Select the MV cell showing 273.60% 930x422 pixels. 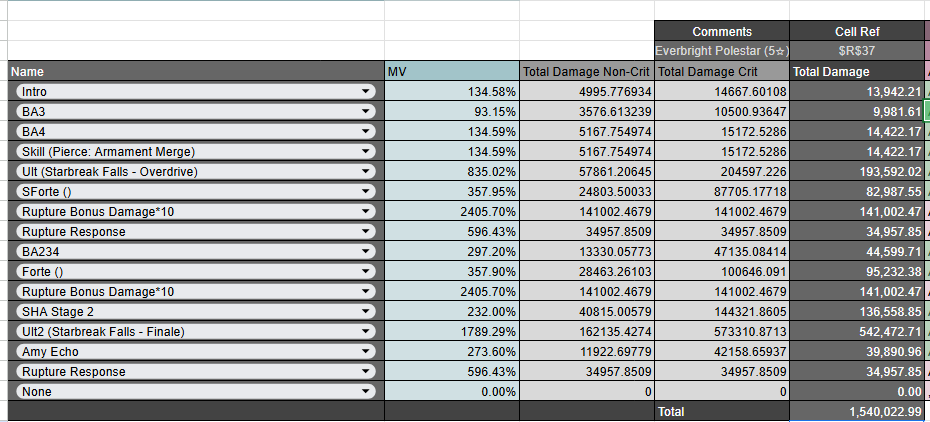click(x=452, y=352)
